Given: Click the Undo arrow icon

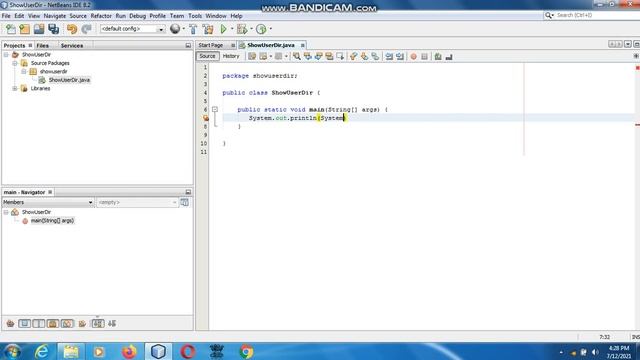Looking at the screenshot, I should (x=72, y=29).
